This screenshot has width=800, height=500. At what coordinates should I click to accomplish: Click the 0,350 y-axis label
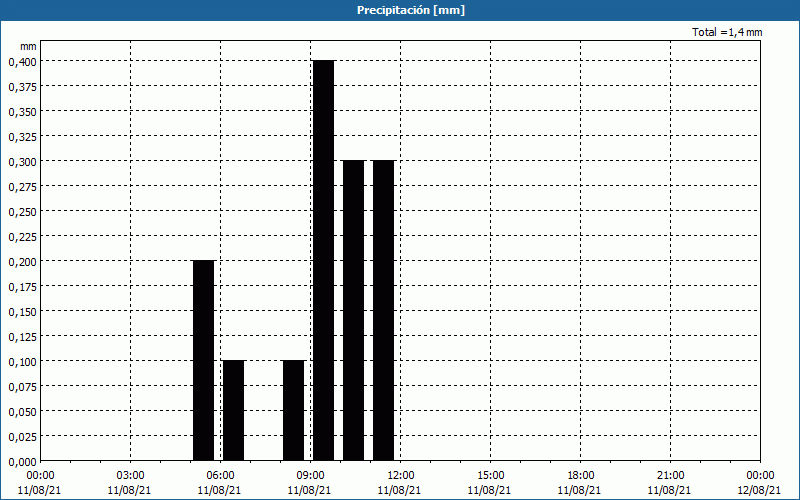22,112
